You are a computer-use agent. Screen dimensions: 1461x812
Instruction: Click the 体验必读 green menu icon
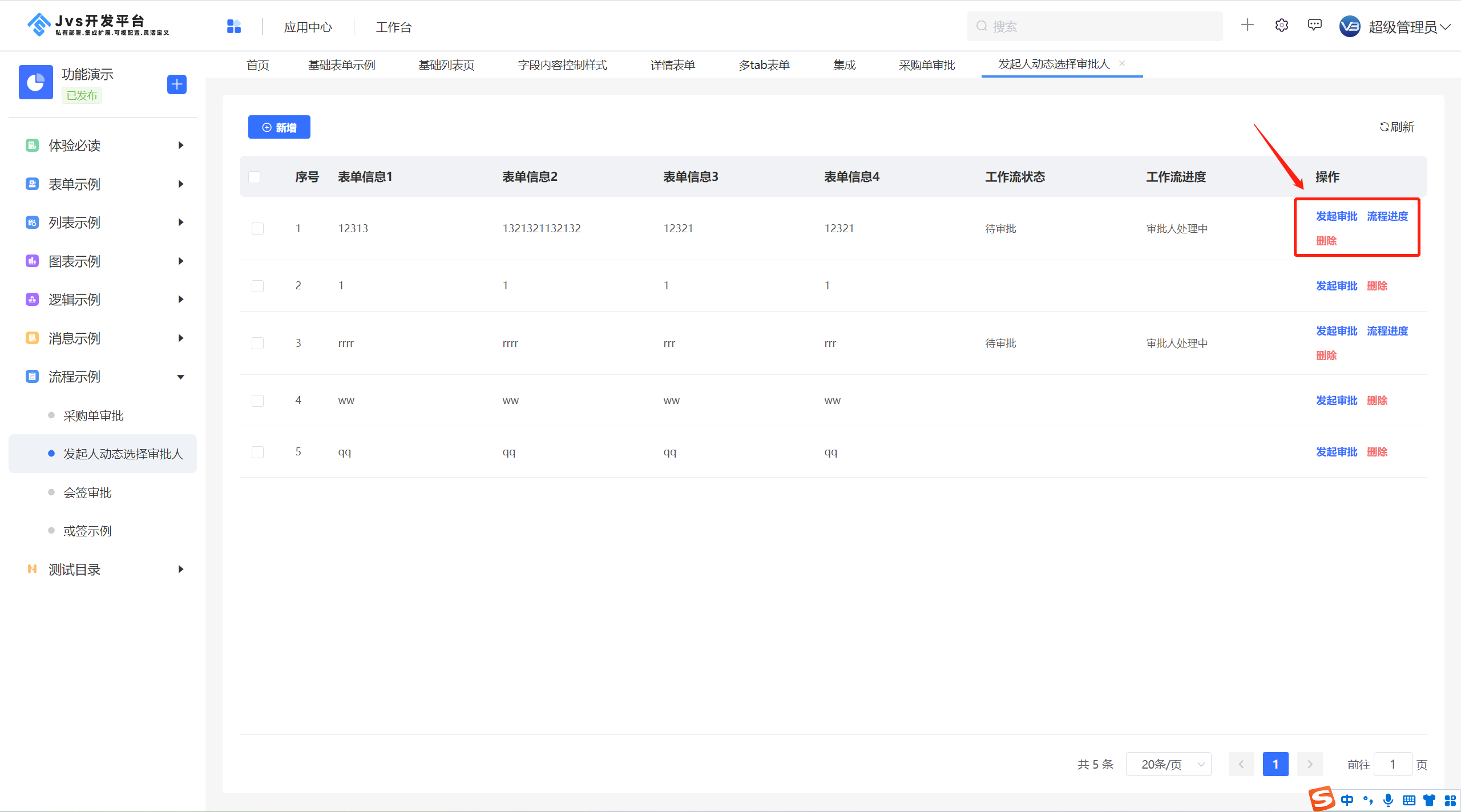32,146
